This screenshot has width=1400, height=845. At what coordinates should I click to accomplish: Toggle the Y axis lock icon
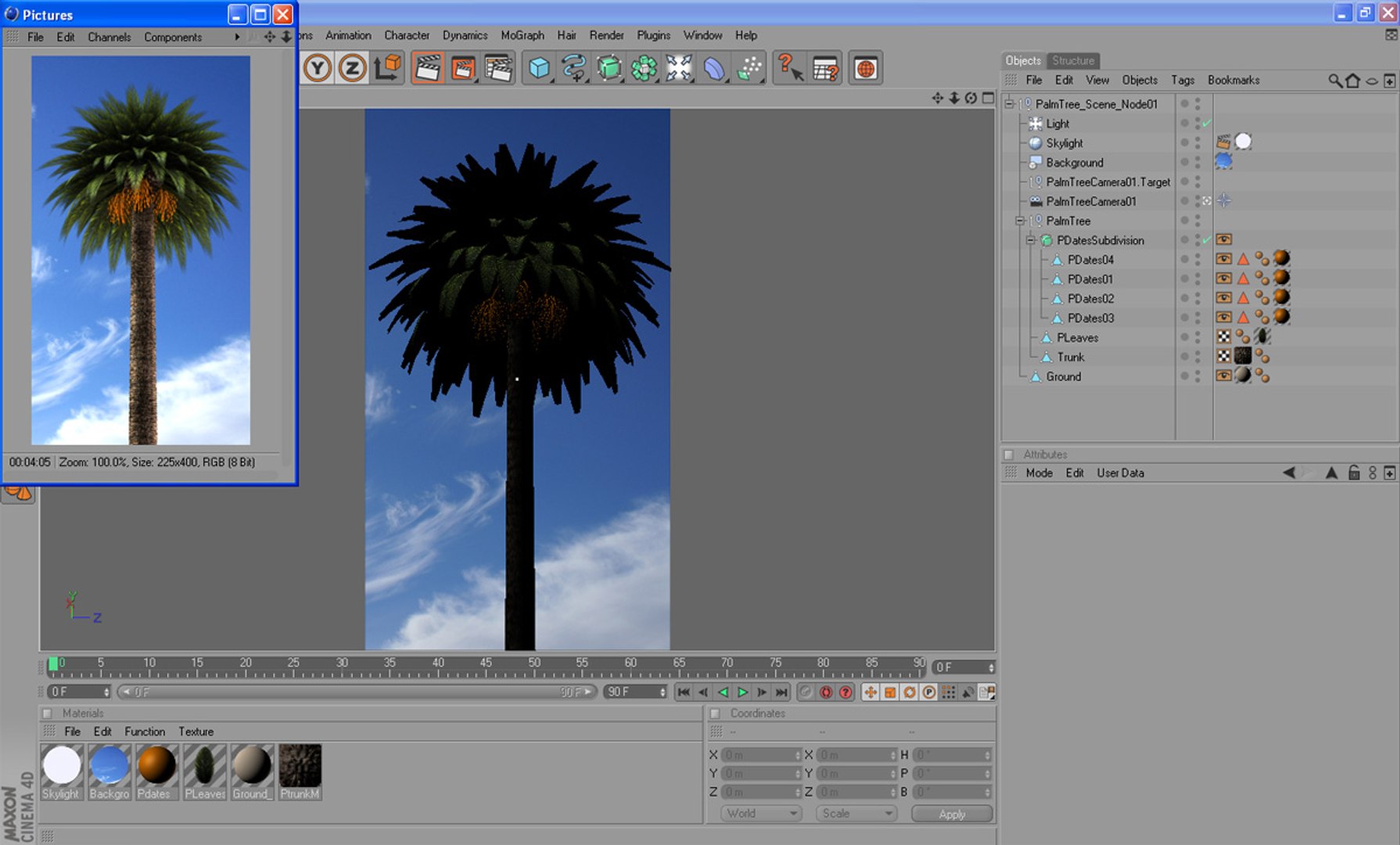[x=318, y=69]
